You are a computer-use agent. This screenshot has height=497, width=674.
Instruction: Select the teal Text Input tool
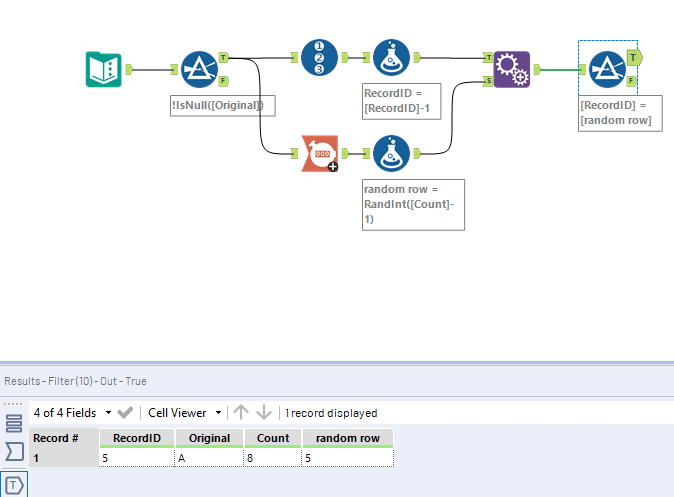[104, 69]
